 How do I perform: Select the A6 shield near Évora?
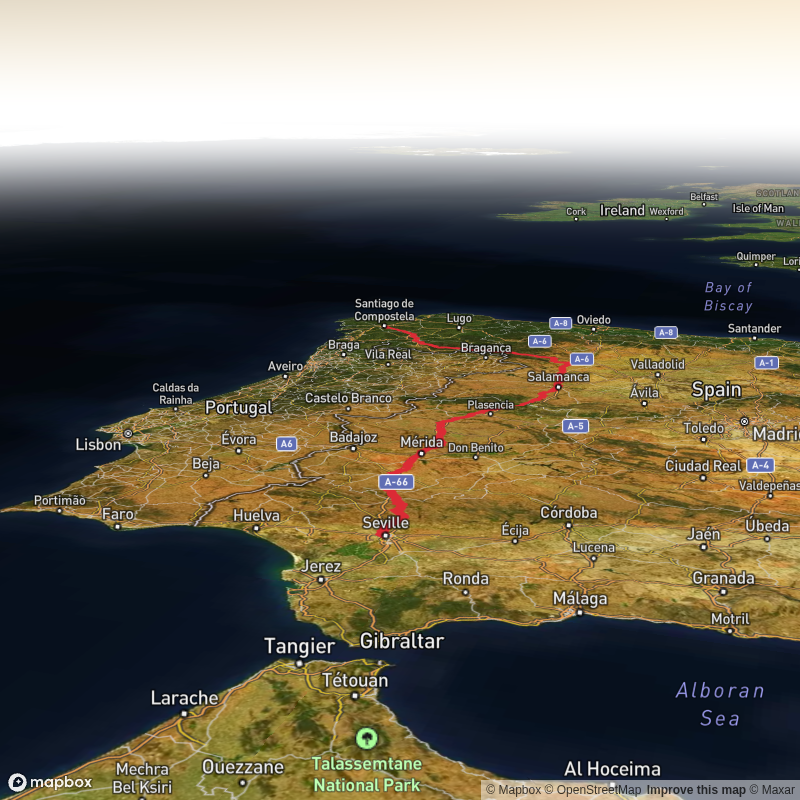point(287,443)
